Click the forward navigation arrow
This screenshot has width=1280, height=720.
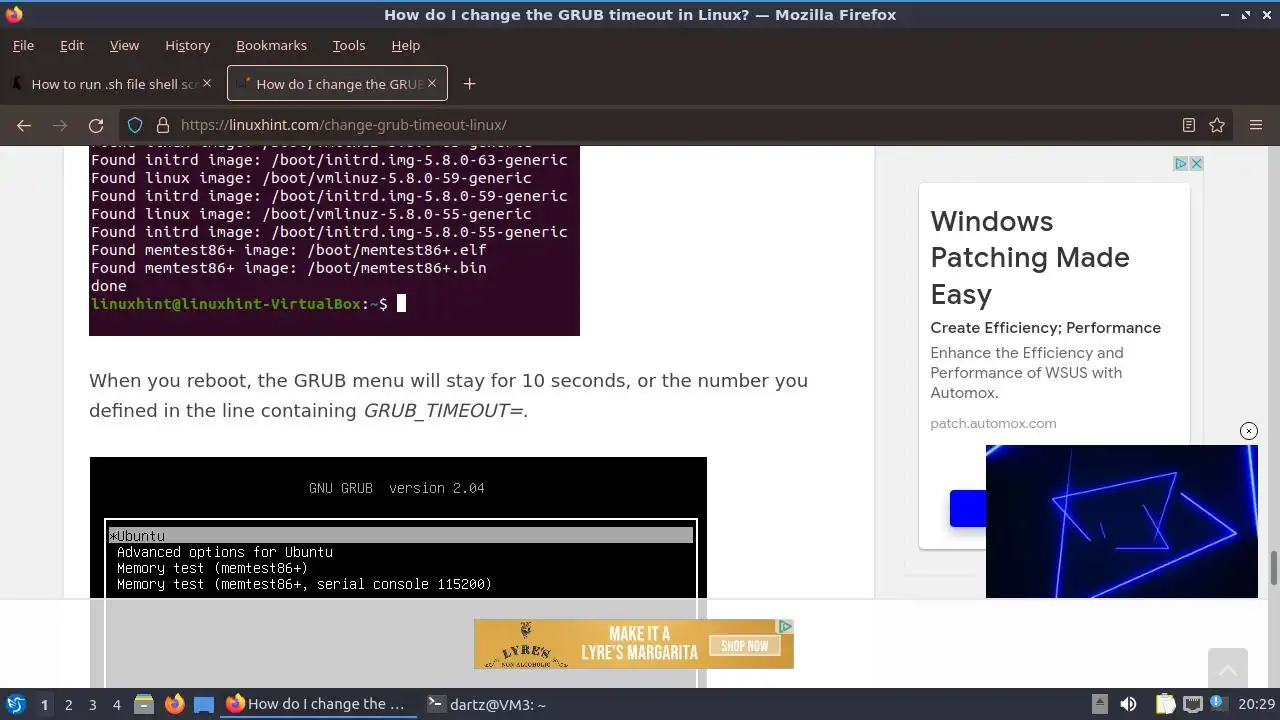click(x=60, y=125)
